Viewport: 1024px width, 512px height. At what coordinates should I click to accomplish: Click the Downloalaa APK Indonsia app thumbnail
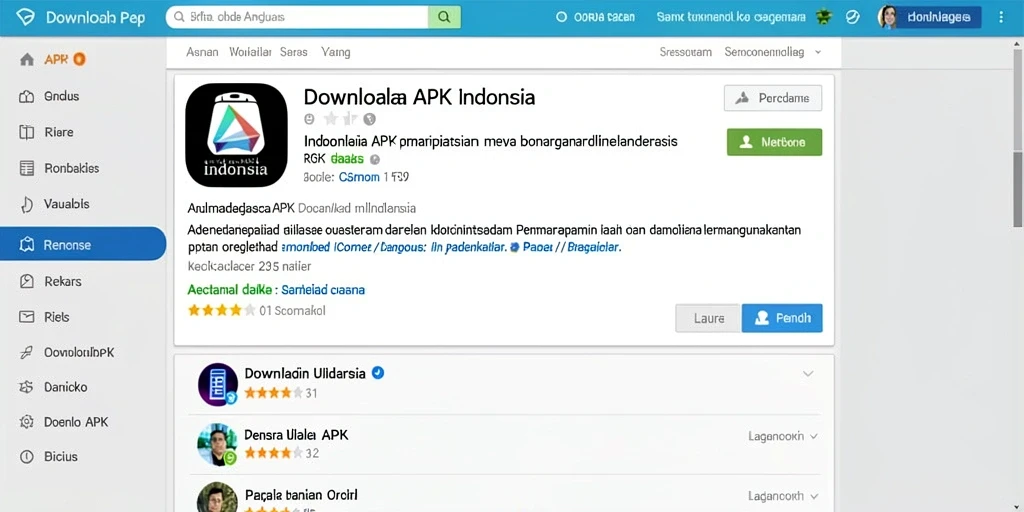(x=236, y=135)
